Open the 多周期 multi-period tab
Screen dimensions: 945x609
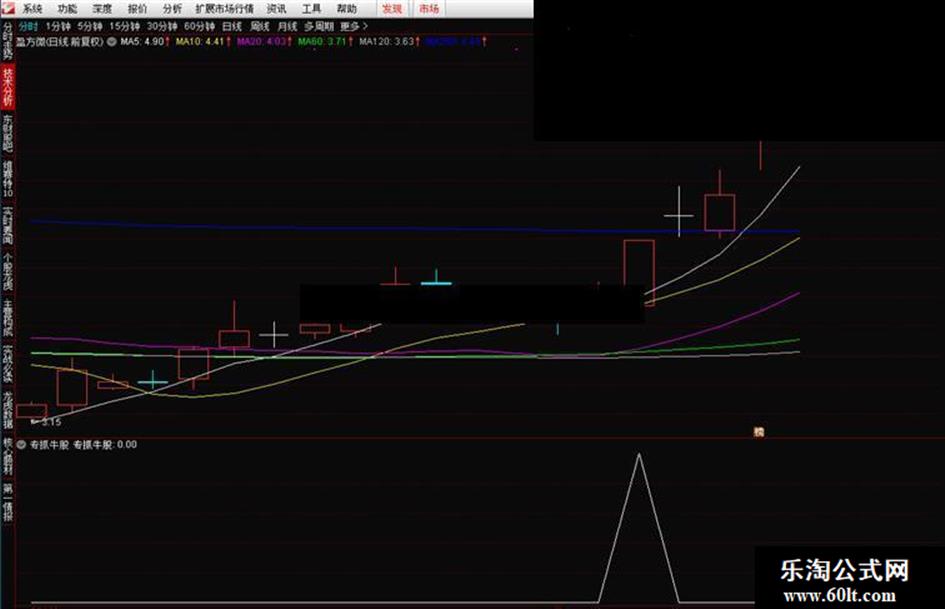click(x=319, y=27)
